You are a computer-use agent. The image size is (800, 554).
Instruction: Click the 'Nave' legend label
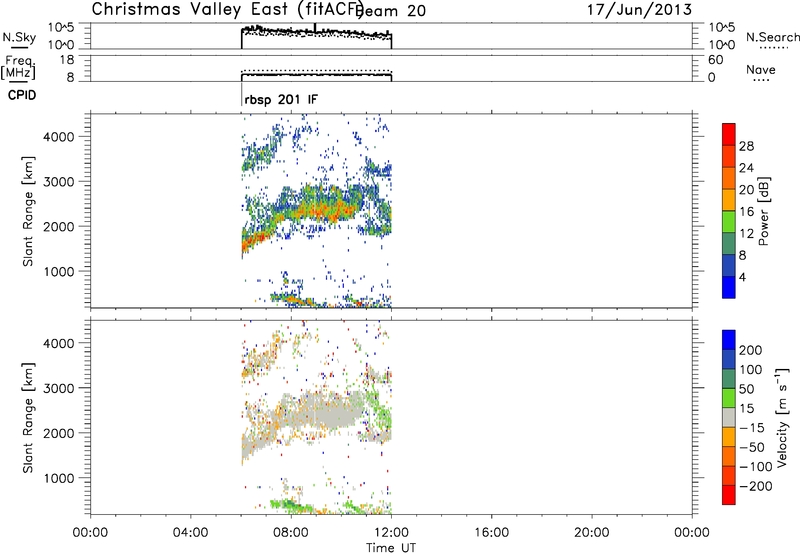pyautogui.click(x=761, y=69)
